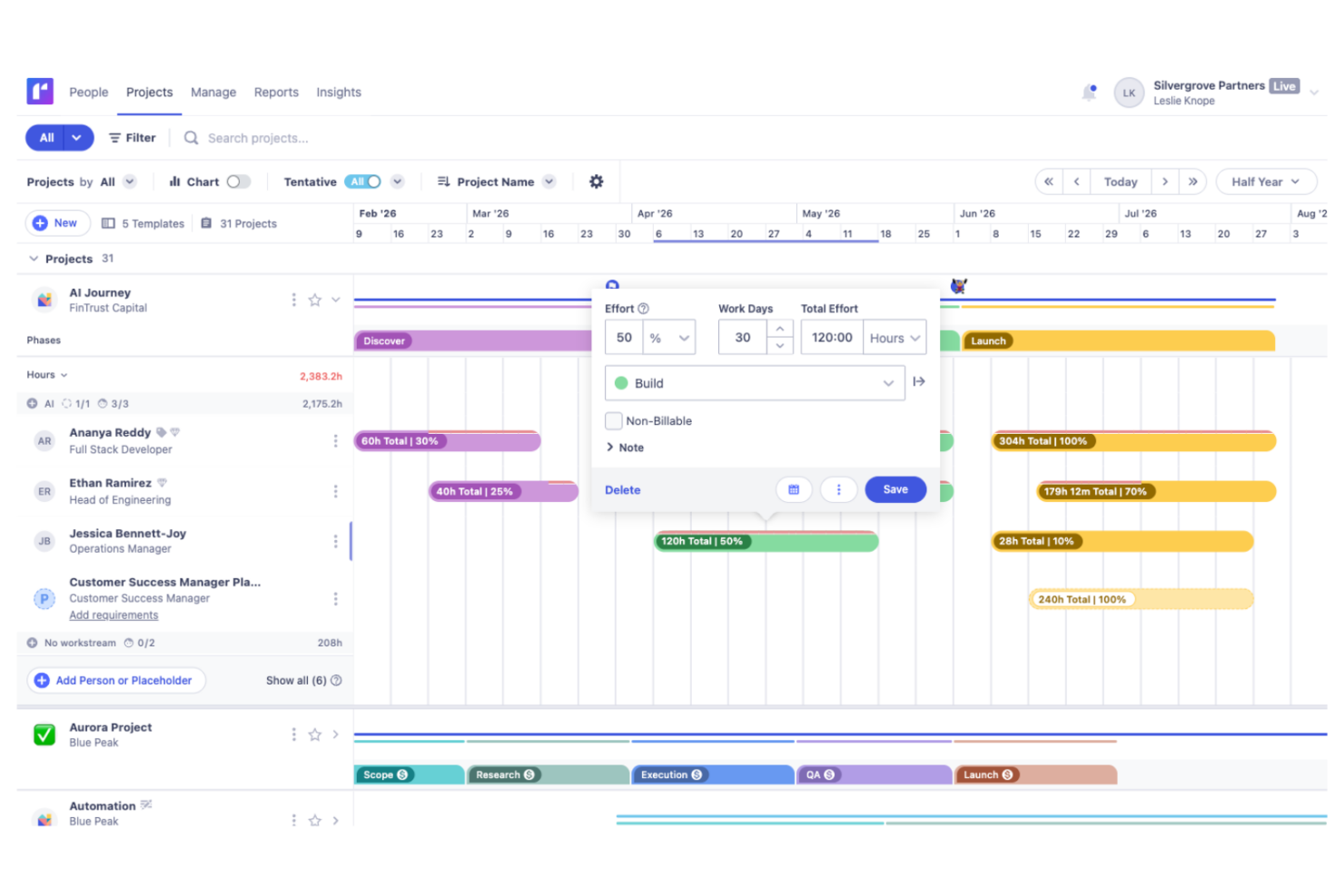Toggle the Chart switch
Image resolution: width=1344 pixels, height=896 pixels.
pos(238,182)
